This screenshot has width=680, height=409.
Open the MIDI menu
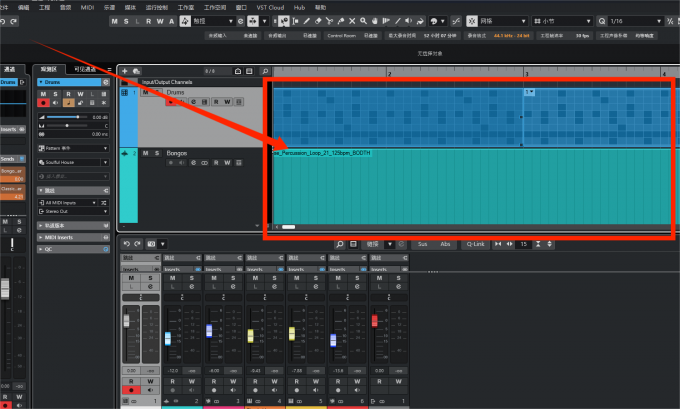coord(87,7)
